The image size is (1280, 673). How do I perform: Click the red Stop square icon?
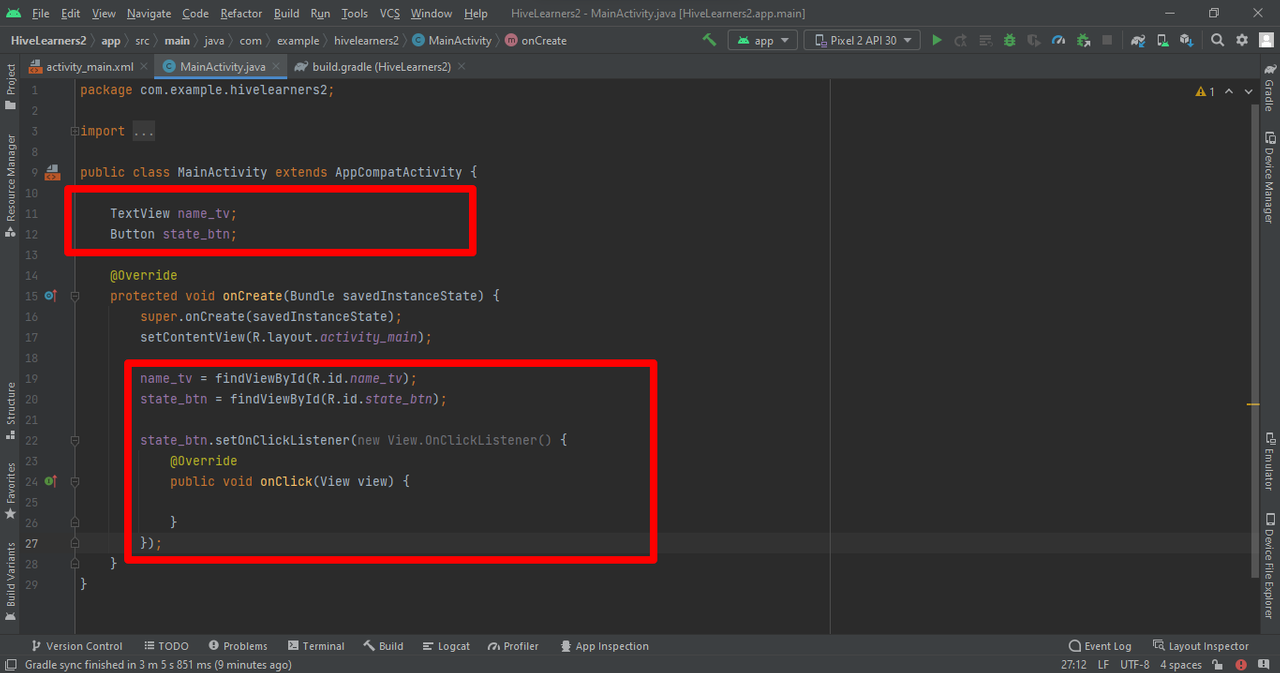[1107, 41]
